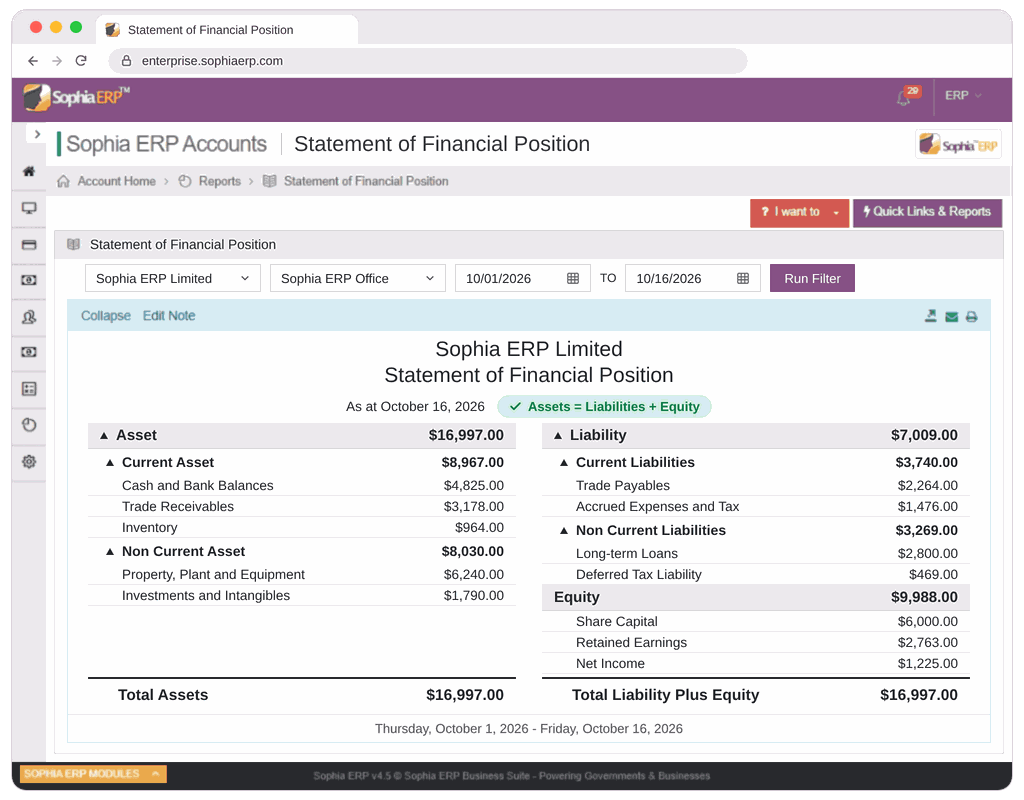1024x800 pixels.
Task: Click the Trade Payables row
Action: coord(756,485)
